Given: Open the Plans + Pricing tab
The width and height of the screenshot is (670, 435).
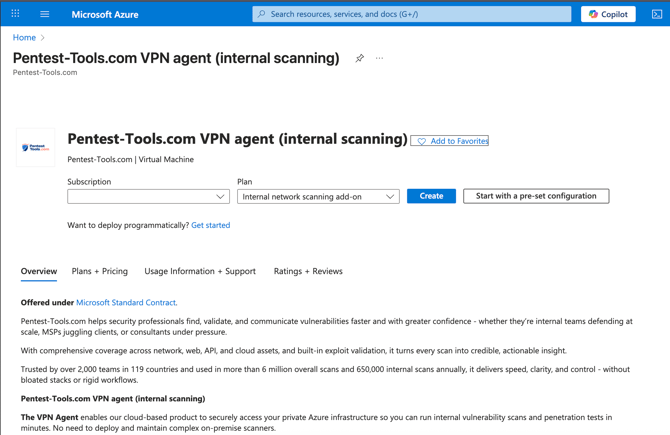Looking at the screenshot, I should [x=100, y=271].
